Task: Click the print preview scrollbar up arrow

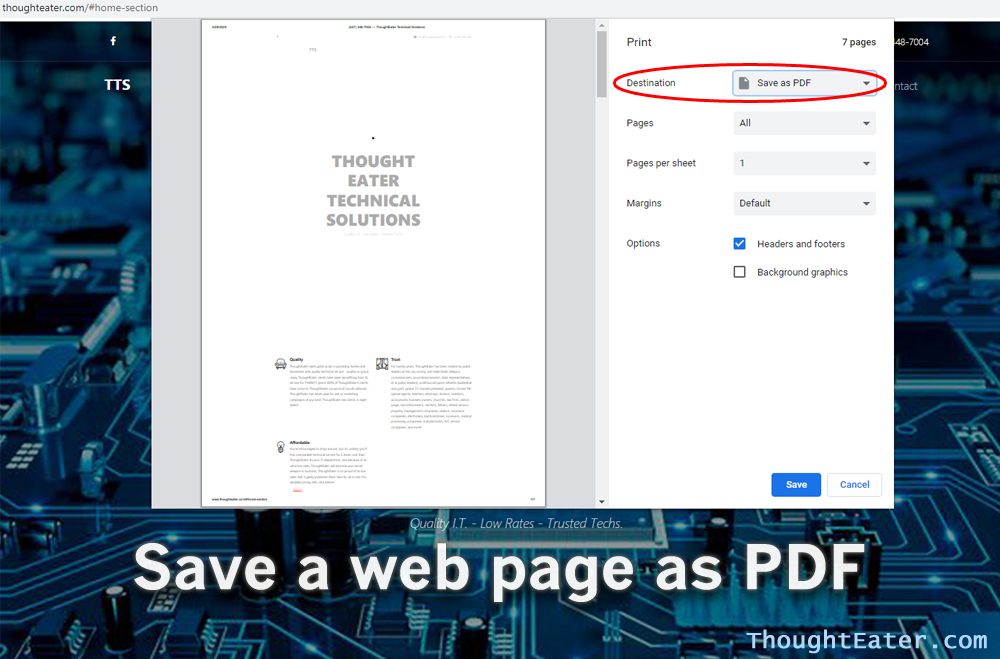Action: coord(601,26)
